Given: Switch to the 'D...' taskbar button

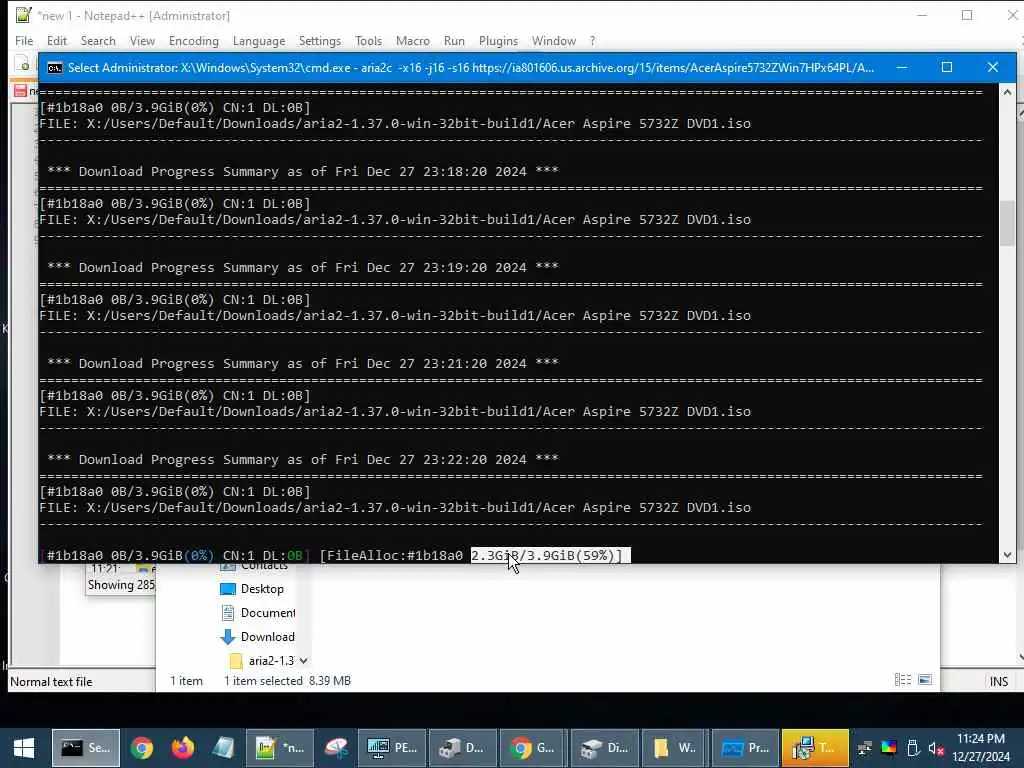Looking at the screenshot, I should click(462, 748).
